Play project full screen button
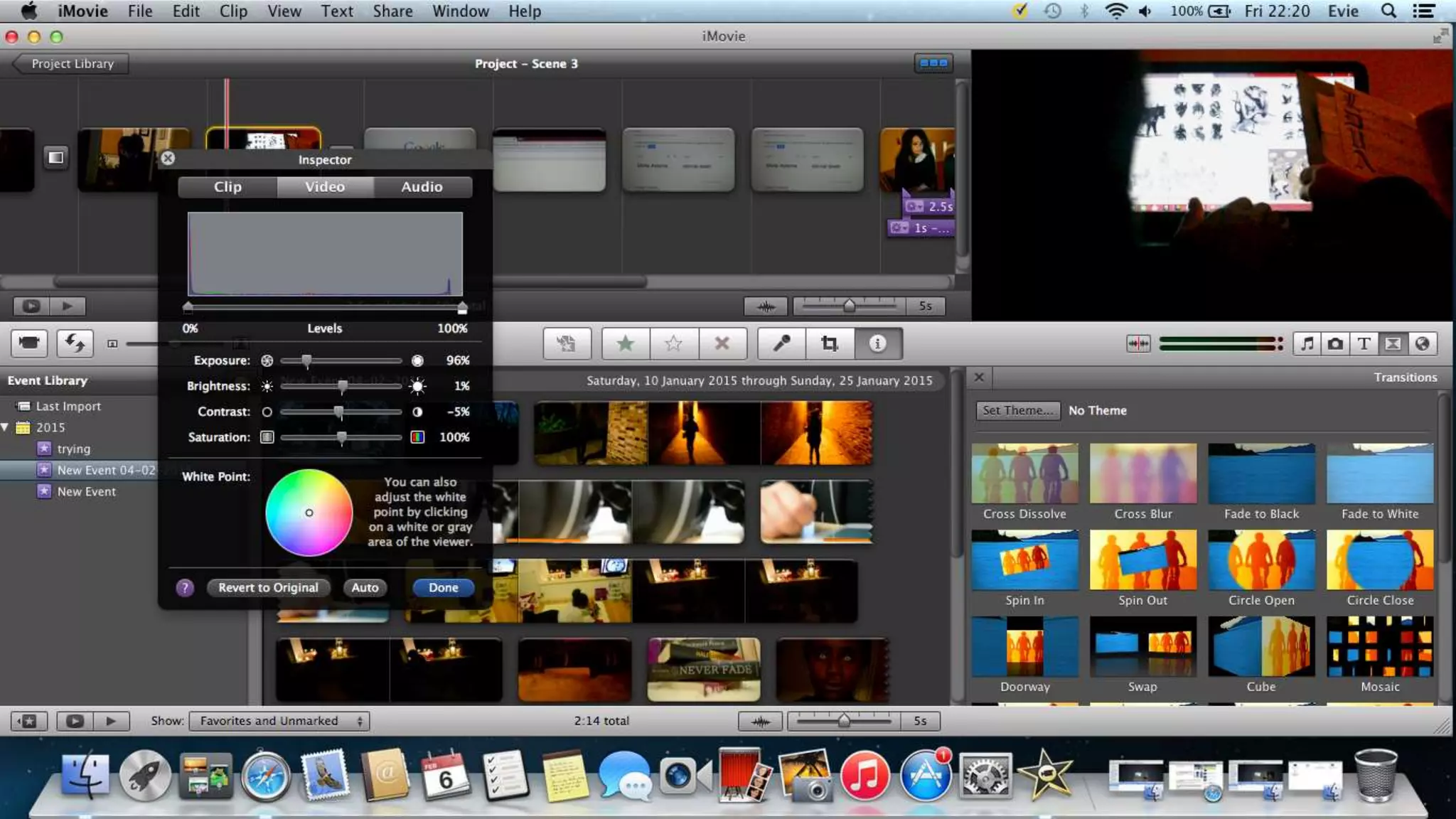This screenshot has width=1456, height=819. [31, 306]
